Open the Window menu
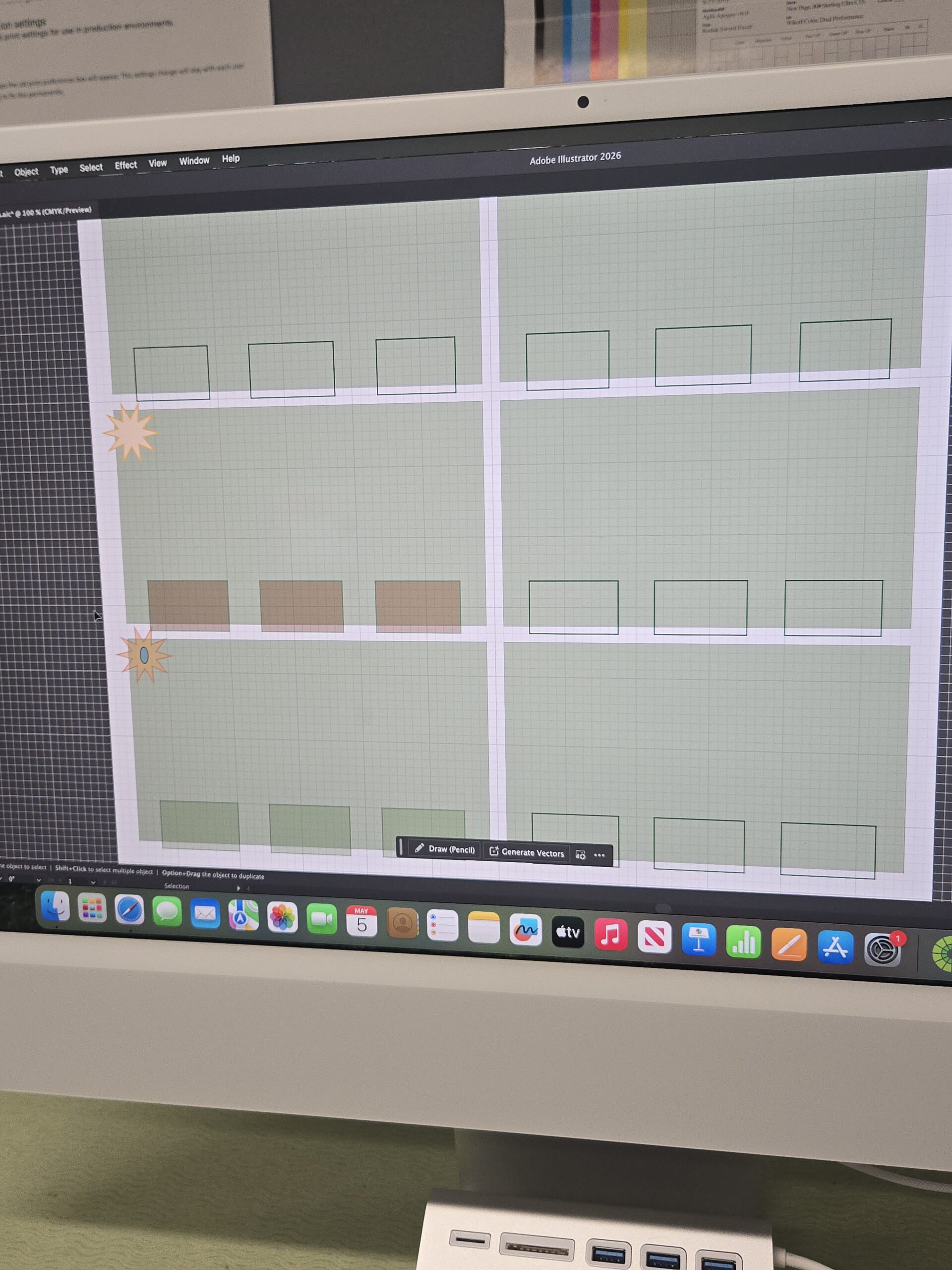The width and height of the screenshot is (952, 1270). (x=194, y=161)
